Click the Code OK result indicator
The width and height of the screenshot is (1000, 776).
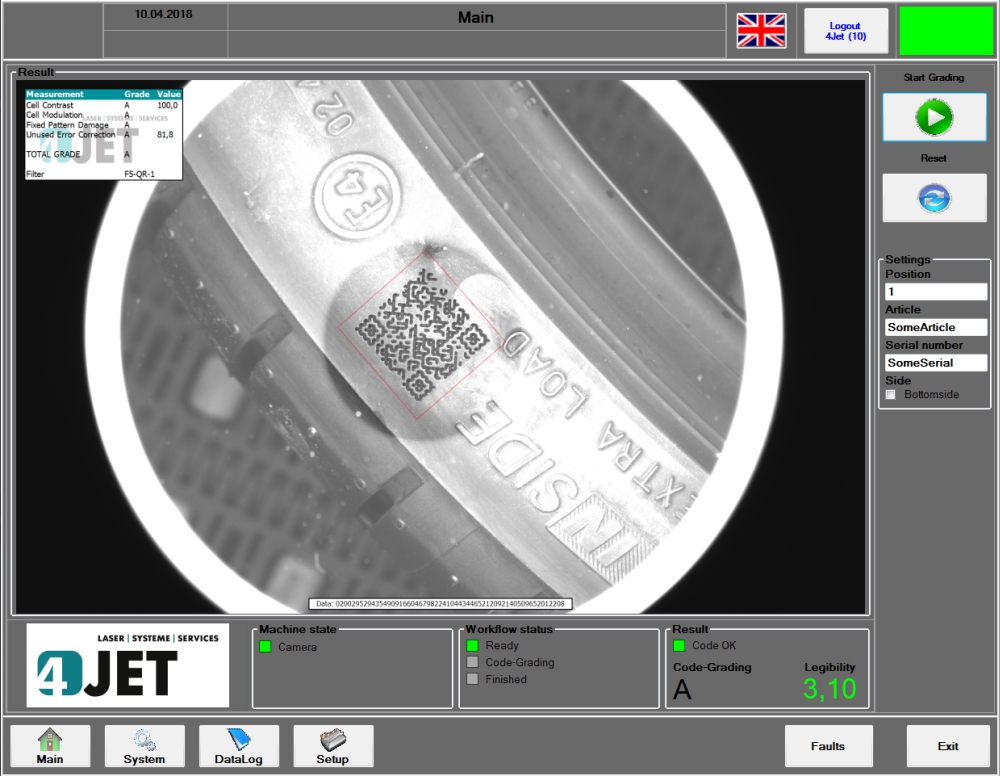[680, 646]
